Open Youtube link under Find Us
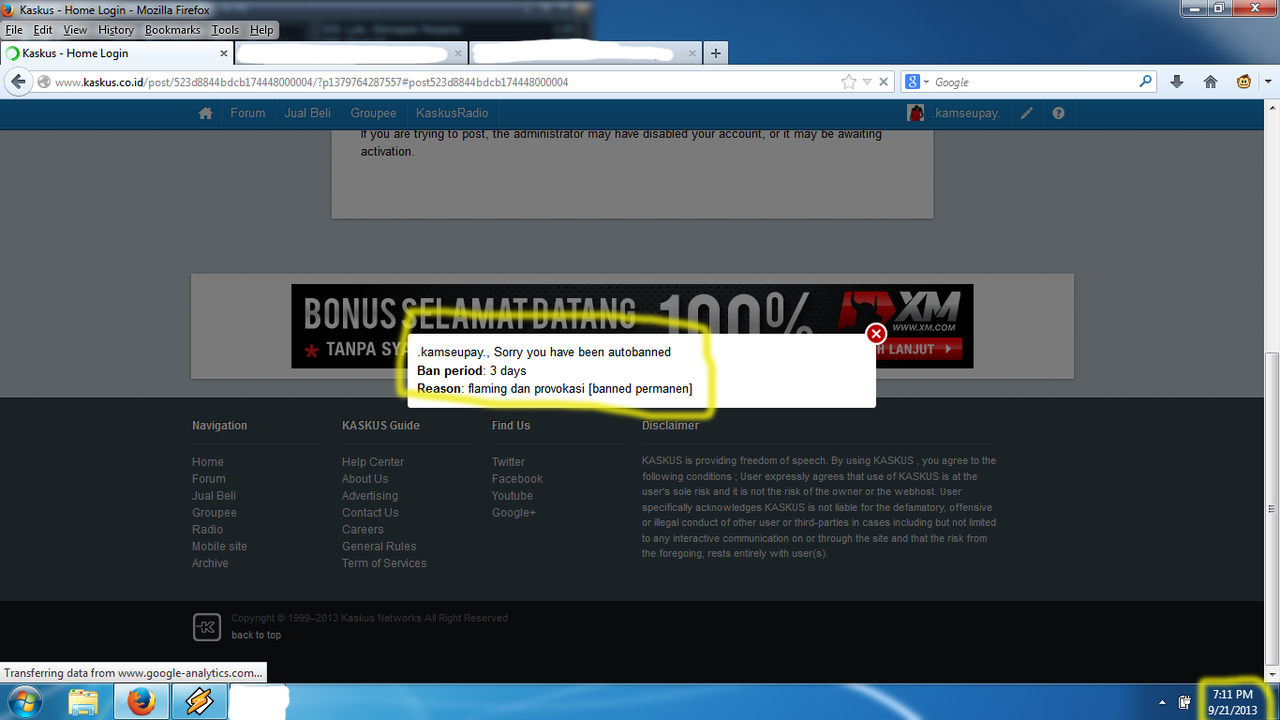The width and height of the screenshot is (1280, 720). 512,496
